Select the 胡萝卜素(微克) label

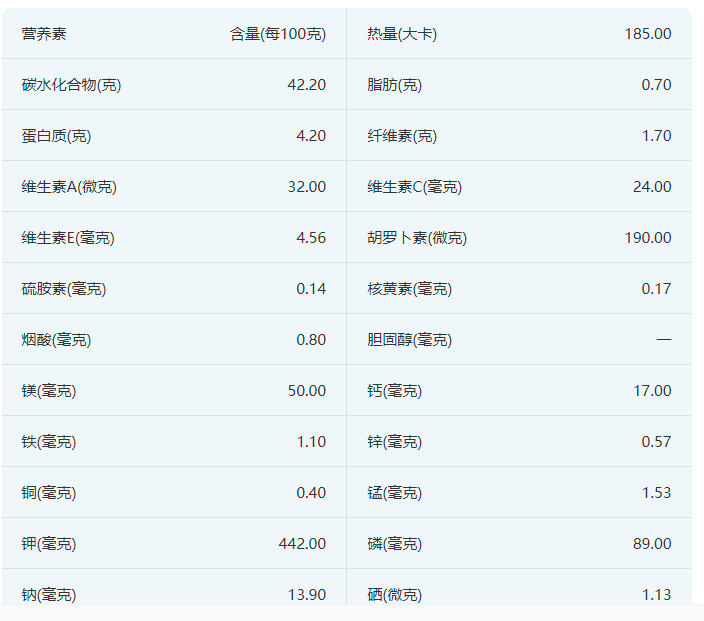coord(417,238)
